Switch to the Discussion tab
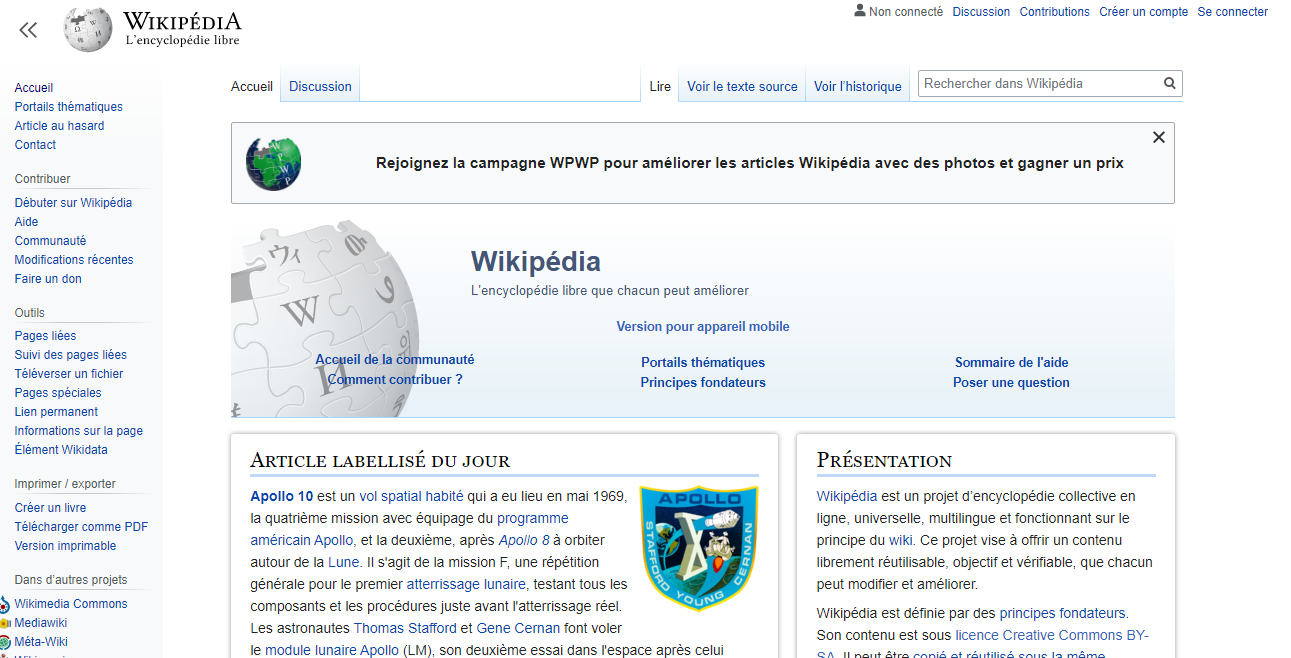This screenshot has width=1291, height=658. pos(320,87)
